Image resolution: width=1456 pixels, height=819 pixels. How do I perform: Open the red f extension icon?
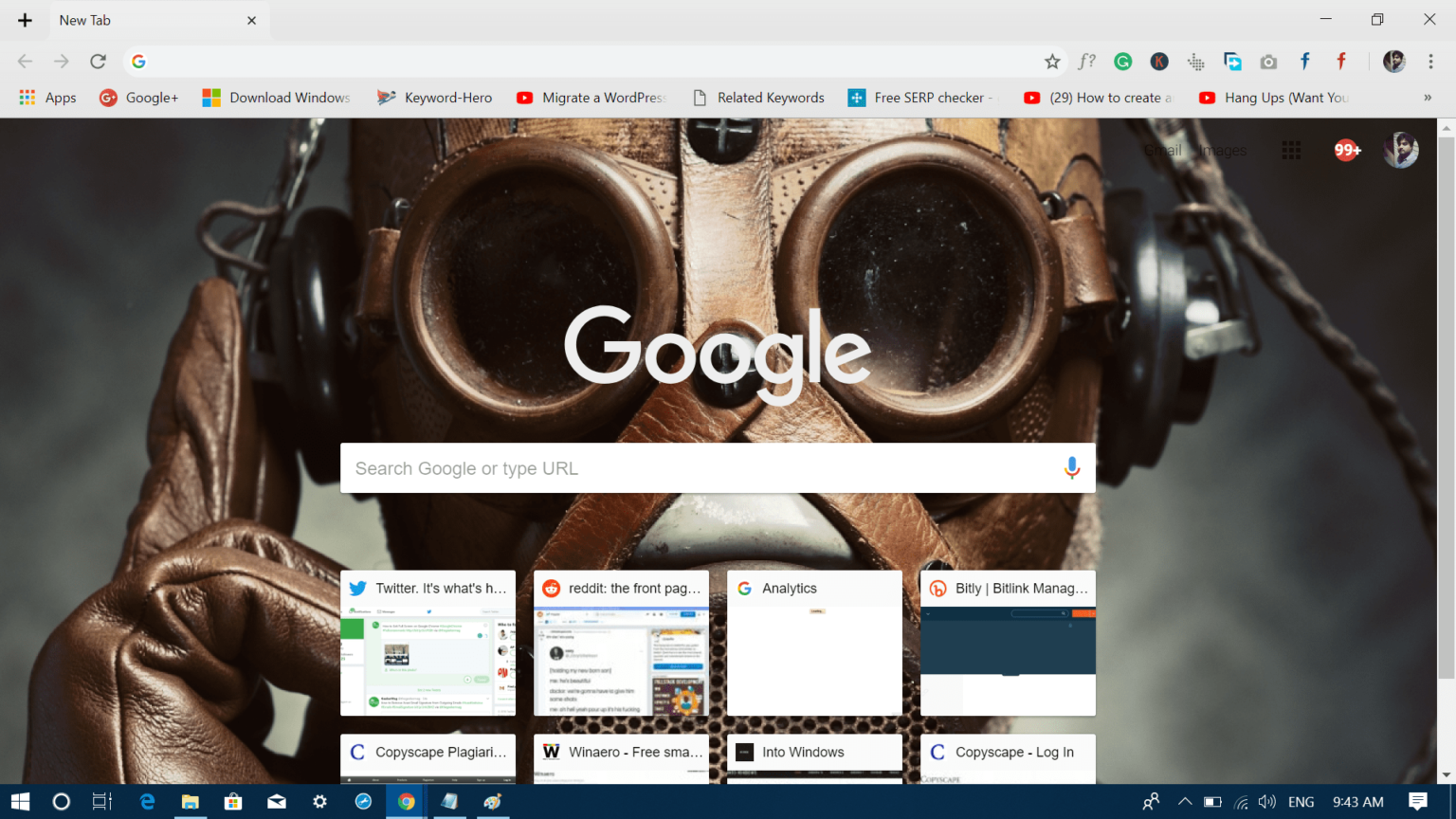[1341, 62]
